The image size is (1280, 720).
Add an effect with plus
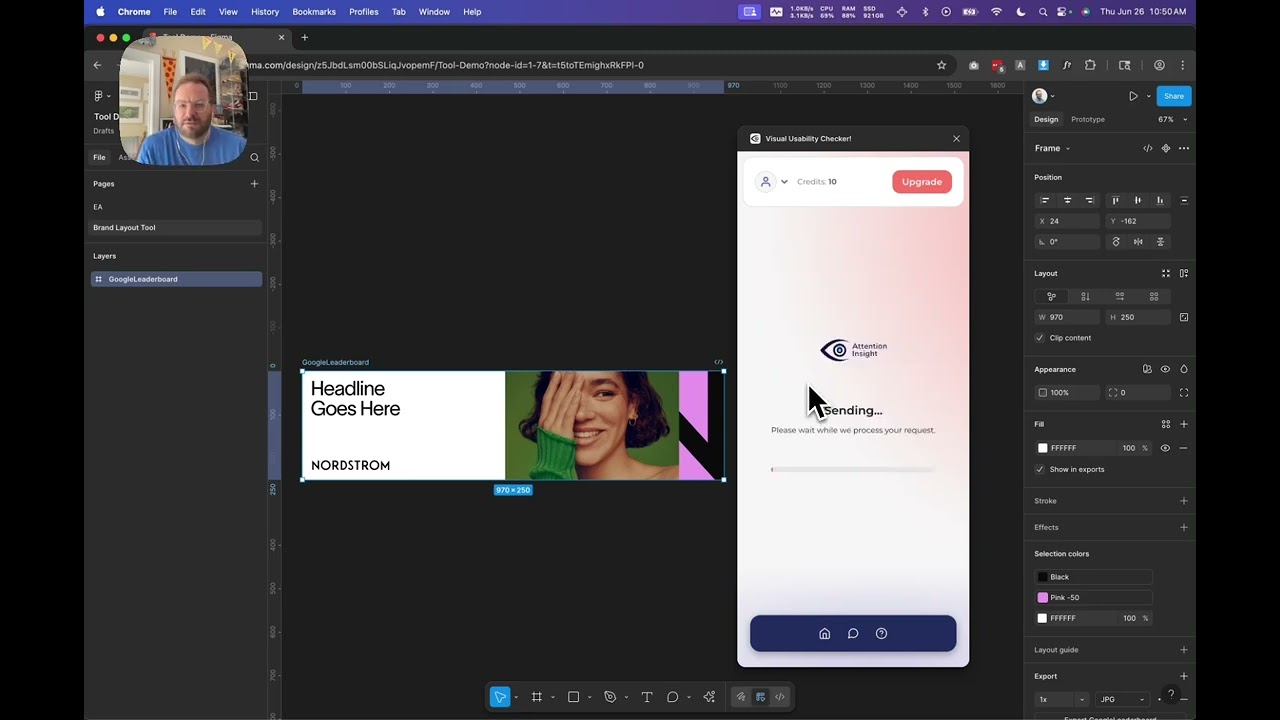(x=1184, y=527)
